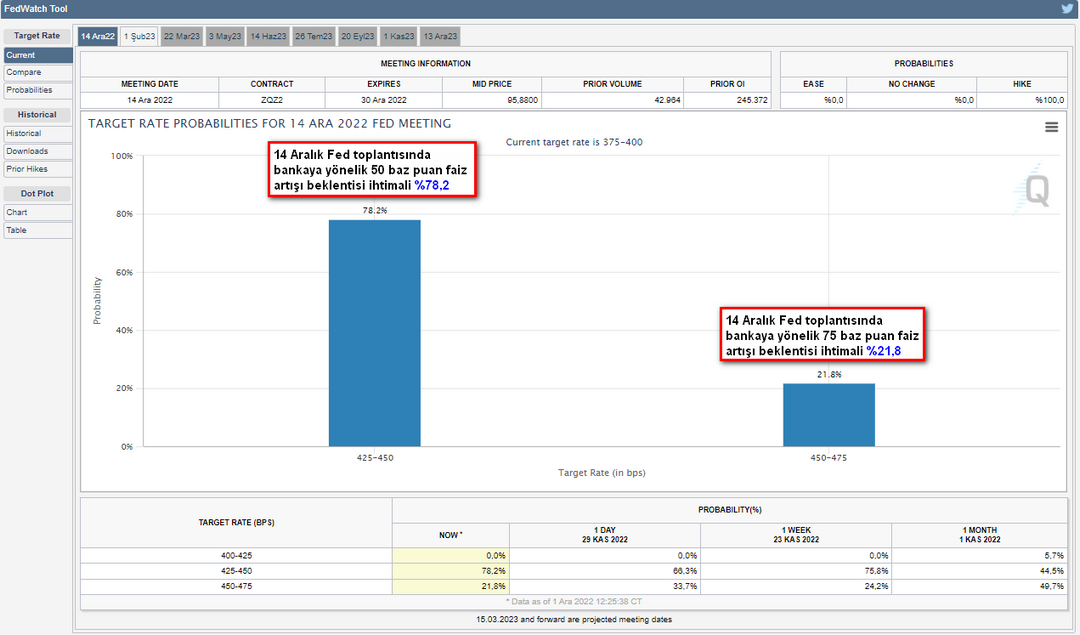Click the 'Current target rate is 375-400' subtitle

coord(574,143)
